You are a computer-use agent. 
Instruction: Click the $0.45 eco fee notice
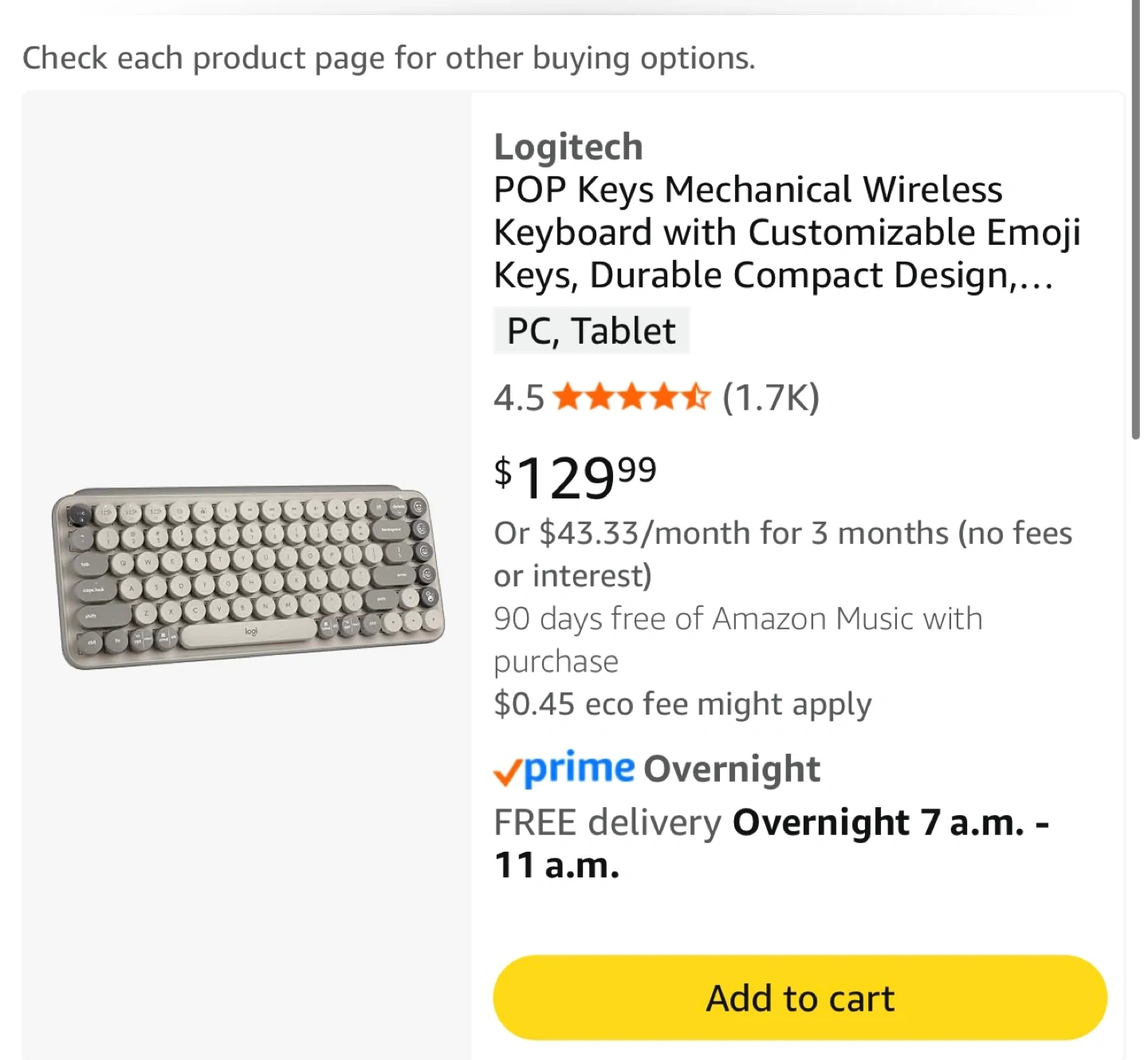(682, 704)
